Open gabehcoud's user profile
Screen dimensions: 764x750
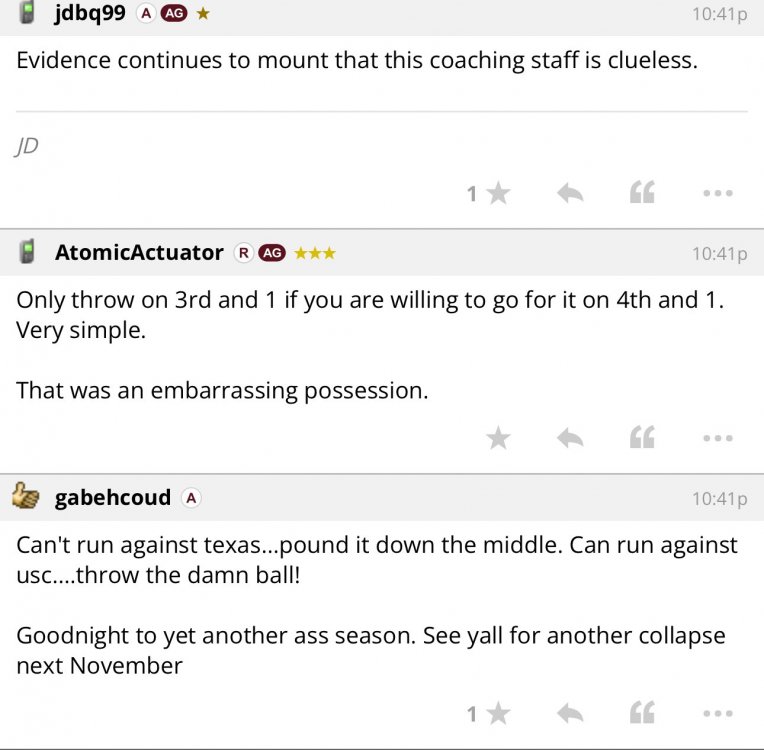pyautogui.click(x=112, y=498)
